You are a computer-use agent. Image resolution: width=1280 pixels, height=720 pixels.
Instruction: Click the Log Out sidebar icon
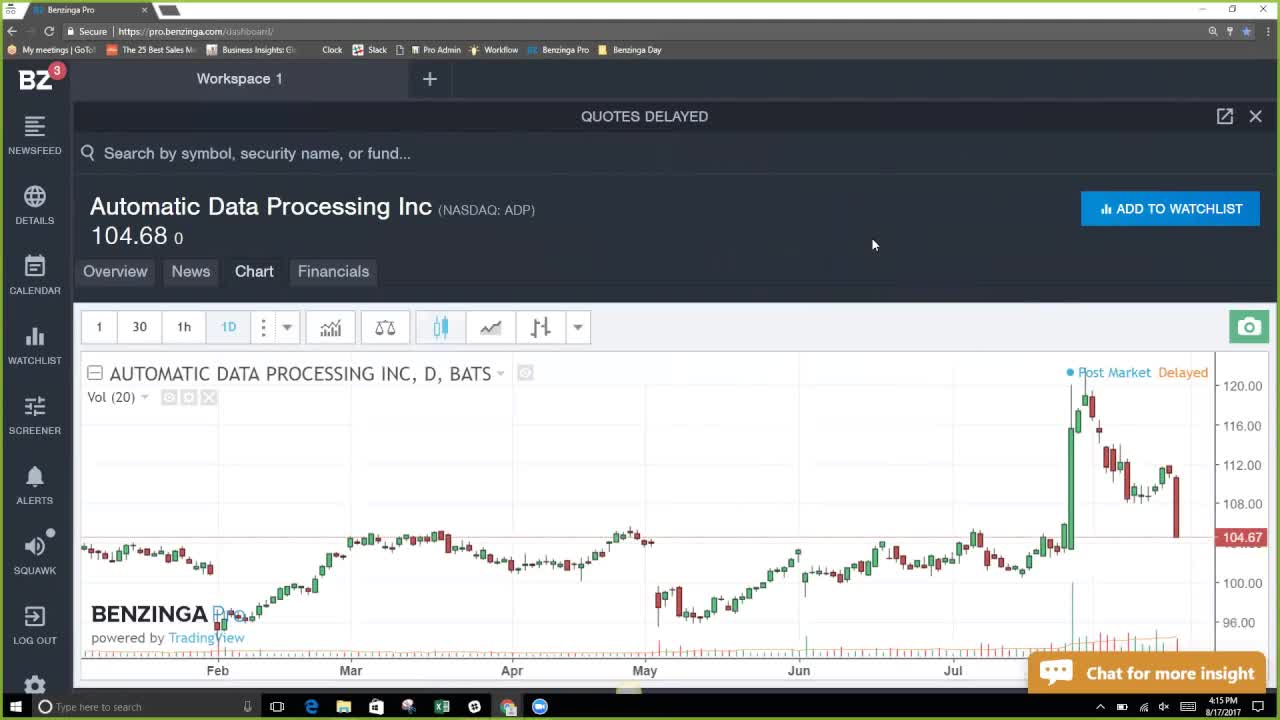(35, 625)
